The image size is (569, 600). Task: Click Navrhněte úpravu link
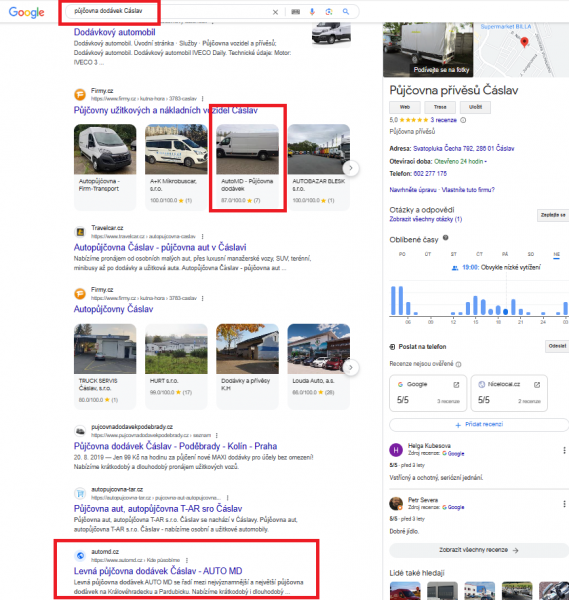coord(413,190)
